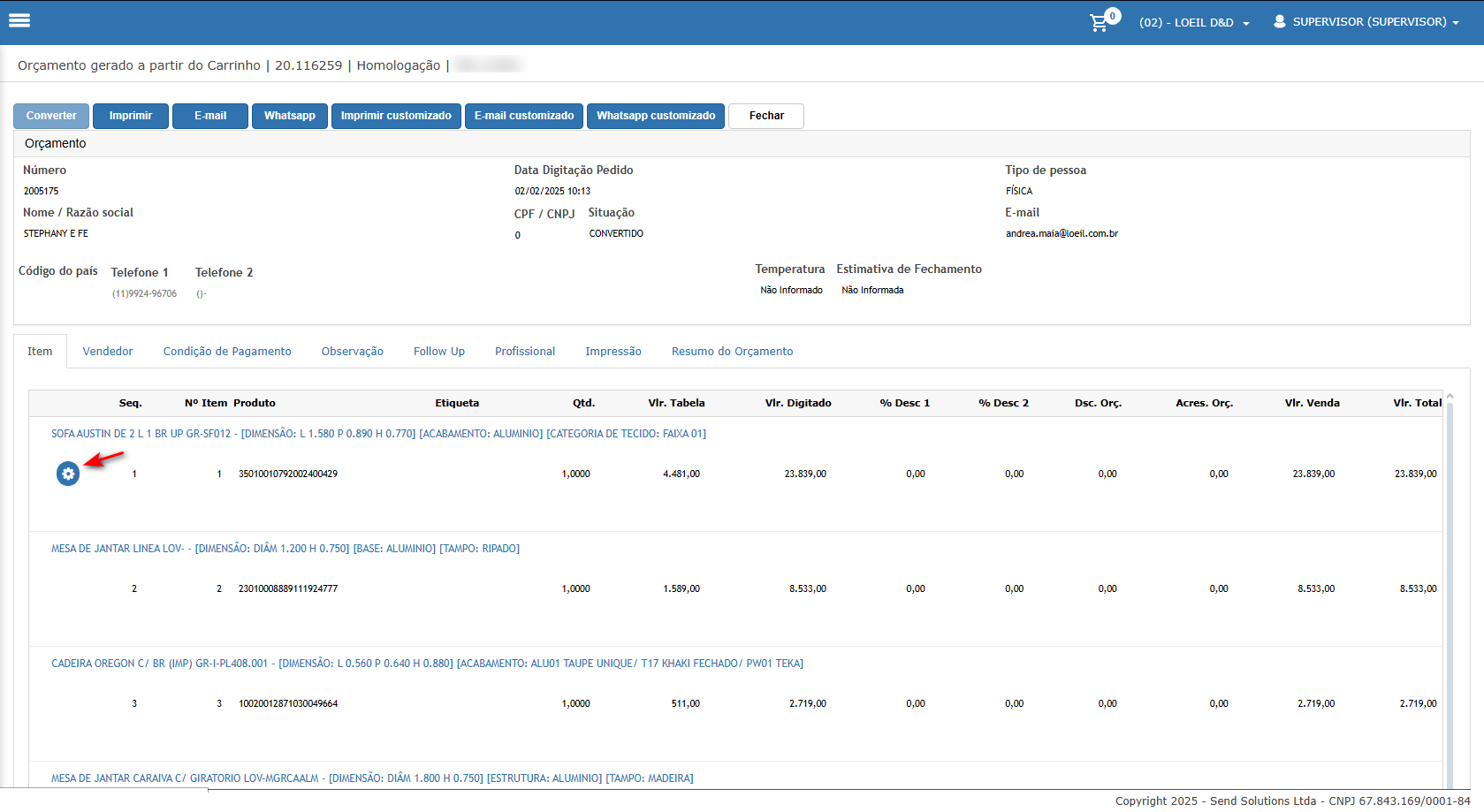
Task: Click the CONVERTIDO status value
Action: pyautogui.click(x=616, y=234)
